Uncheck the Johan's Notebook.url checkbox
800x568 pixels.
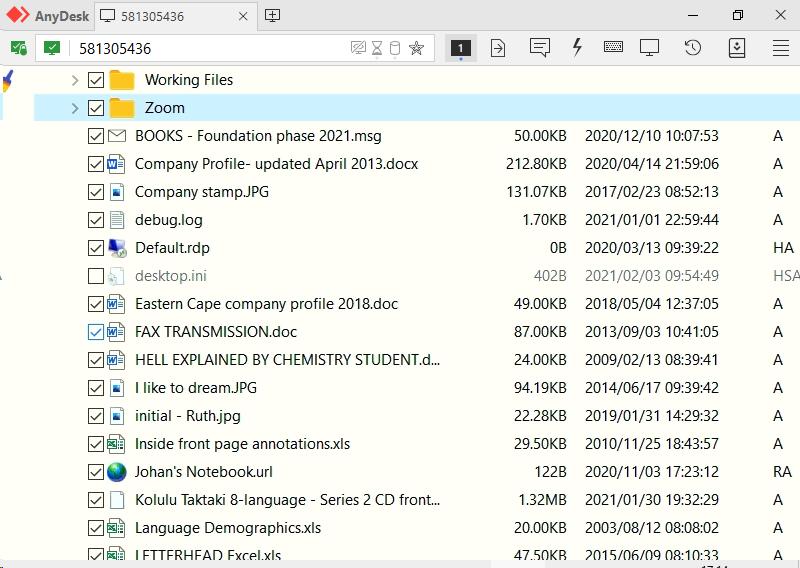[96, 472]
